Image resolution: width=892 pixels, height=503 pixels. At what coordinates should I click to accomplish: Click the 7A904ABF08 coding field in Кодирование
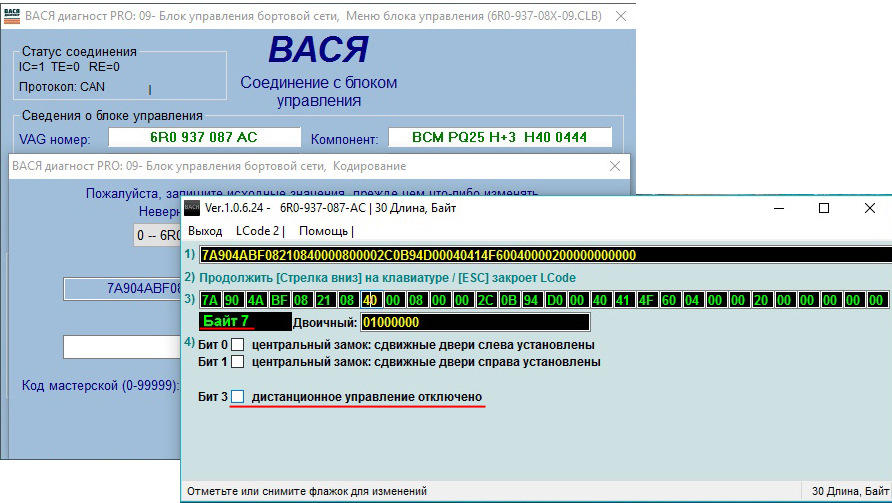click(122, 288)
